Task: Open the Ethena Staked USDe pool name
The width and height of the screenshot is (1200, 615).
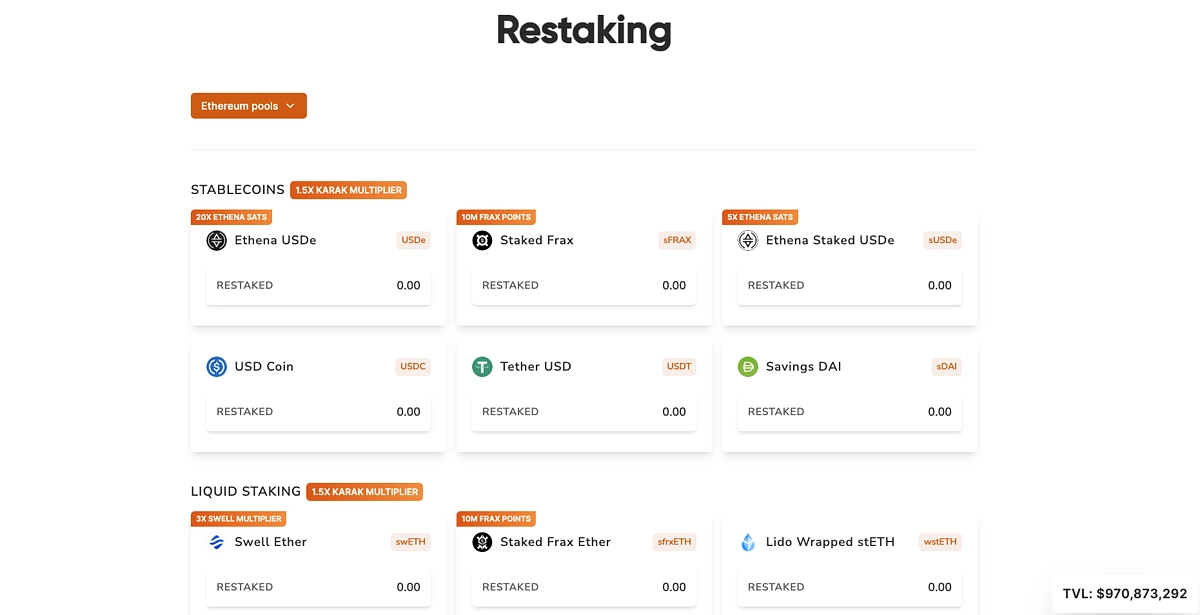Action: tap(830, 240)
